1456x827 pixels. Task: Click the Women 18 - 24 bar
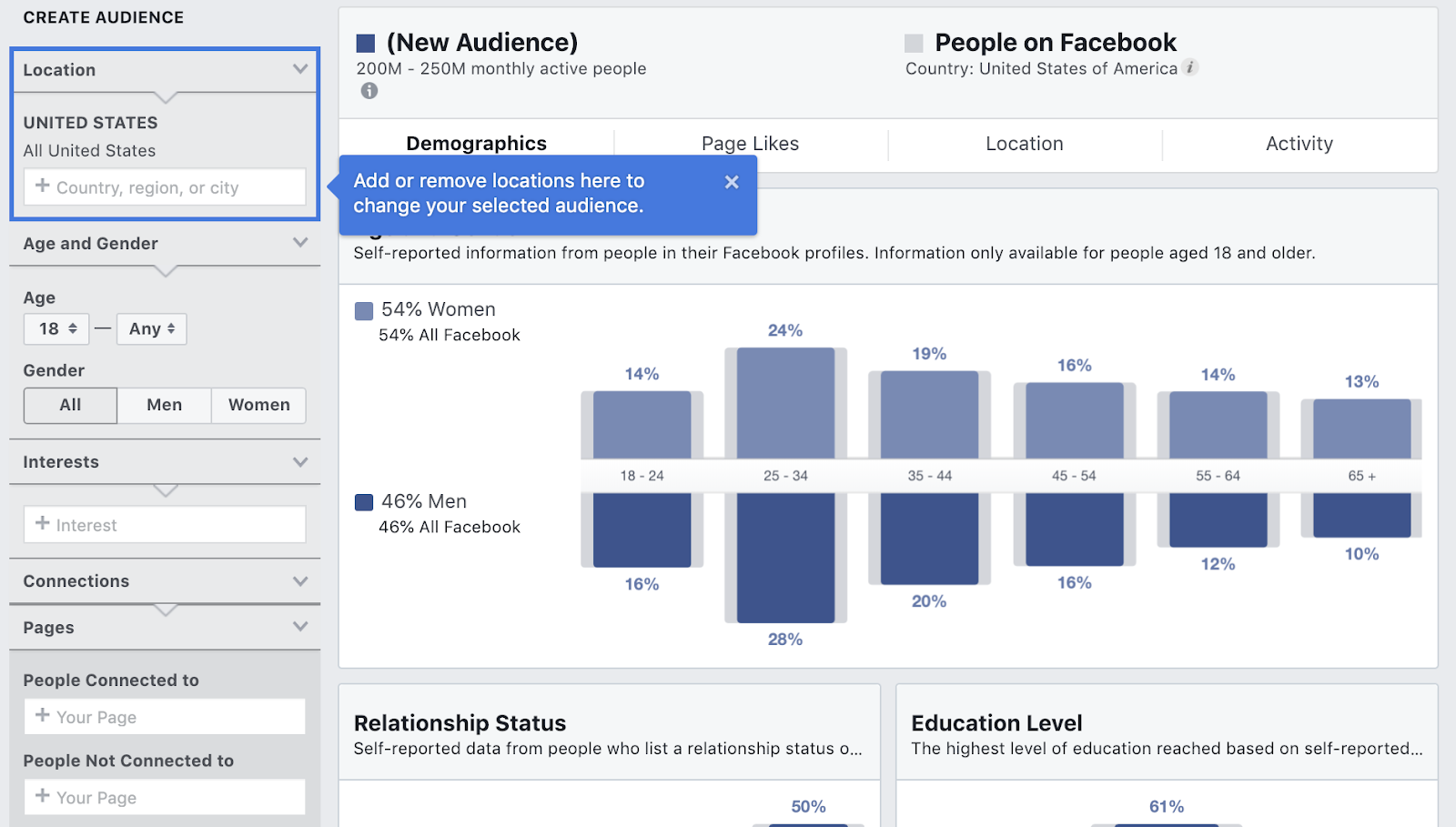click(x=642, y=425)
